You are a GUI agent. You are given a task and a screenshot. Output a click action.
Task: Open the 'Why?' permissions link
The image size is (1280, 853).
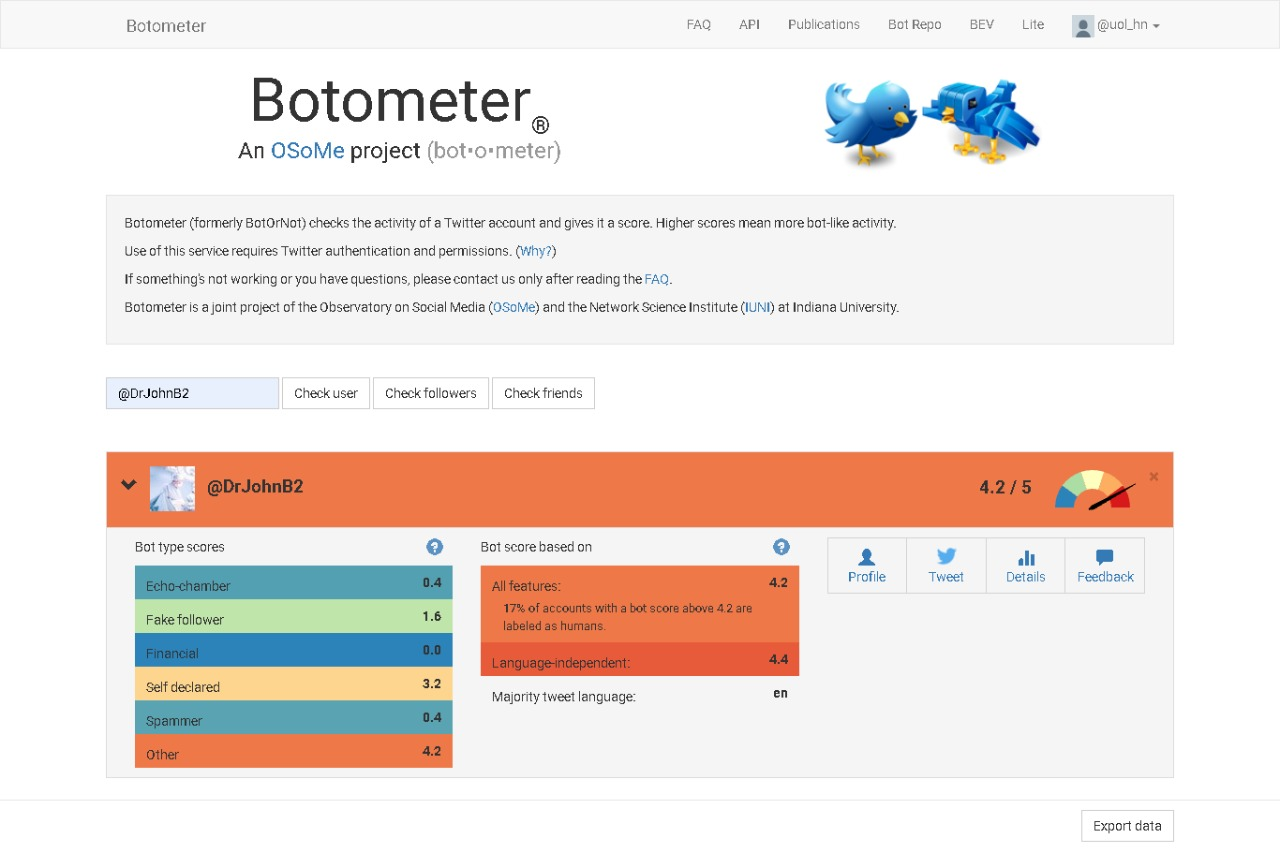point(536,251)
